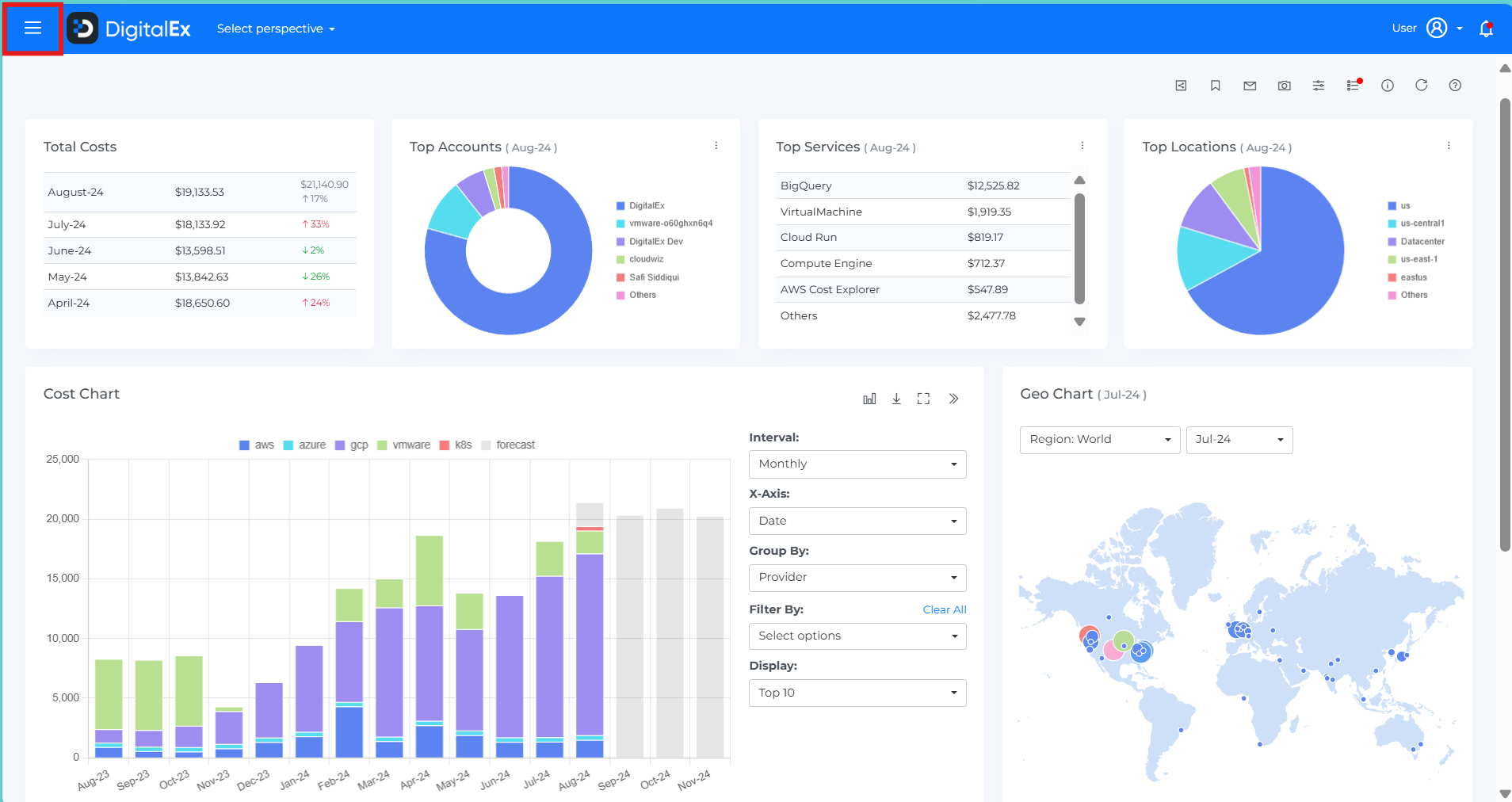Click the Apr-24 bar in Cost Chart
Screen dimensions: 1512x802
pos(430,647)
